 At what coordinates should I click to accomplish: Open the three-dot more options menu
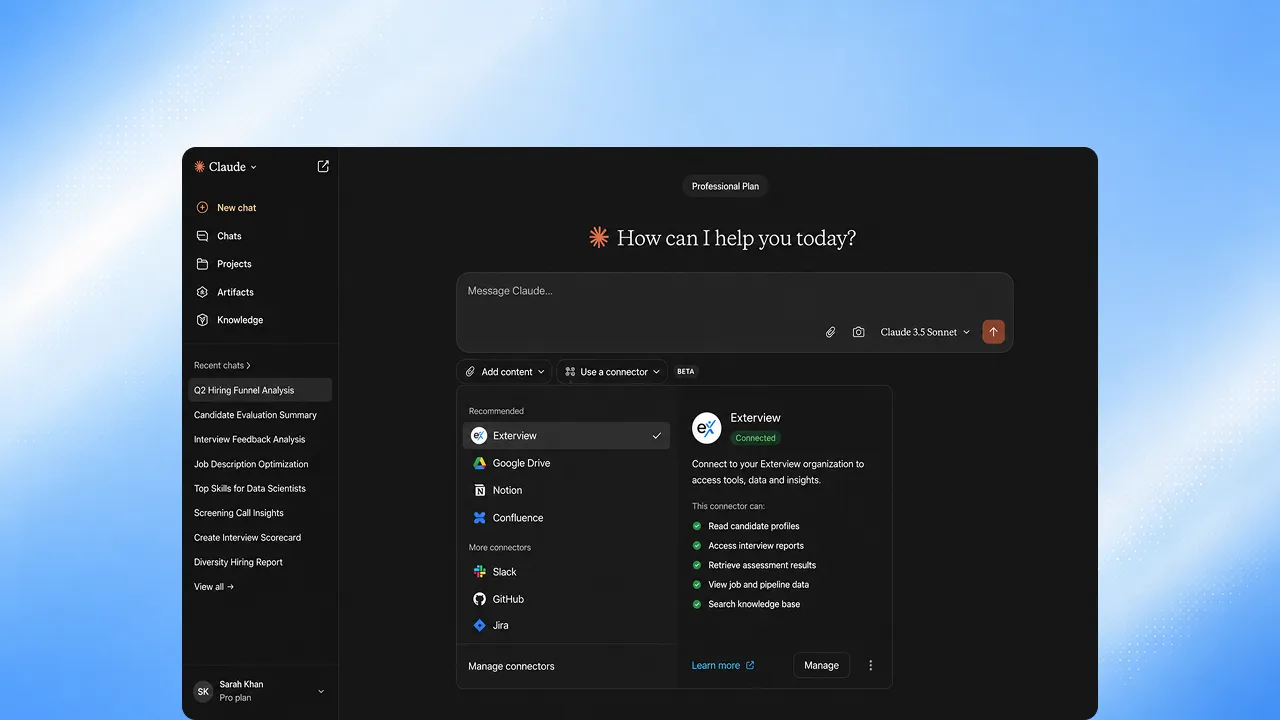click(x=870, y=665)
